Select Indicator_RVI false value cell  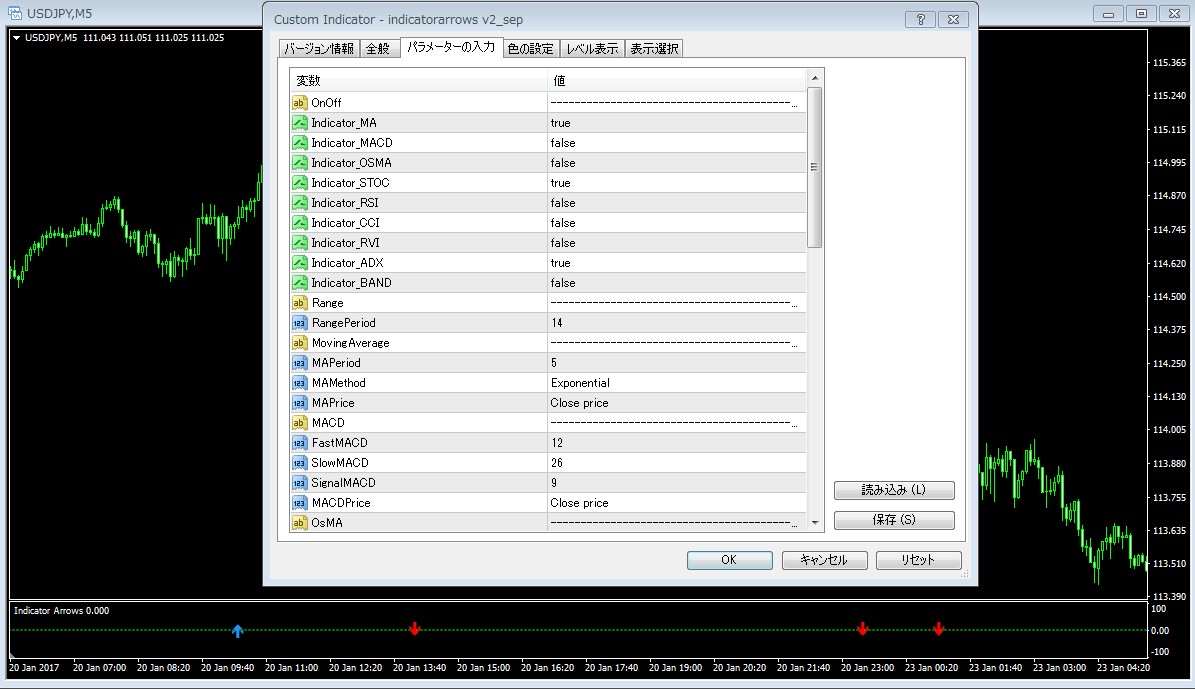point(677,242)
